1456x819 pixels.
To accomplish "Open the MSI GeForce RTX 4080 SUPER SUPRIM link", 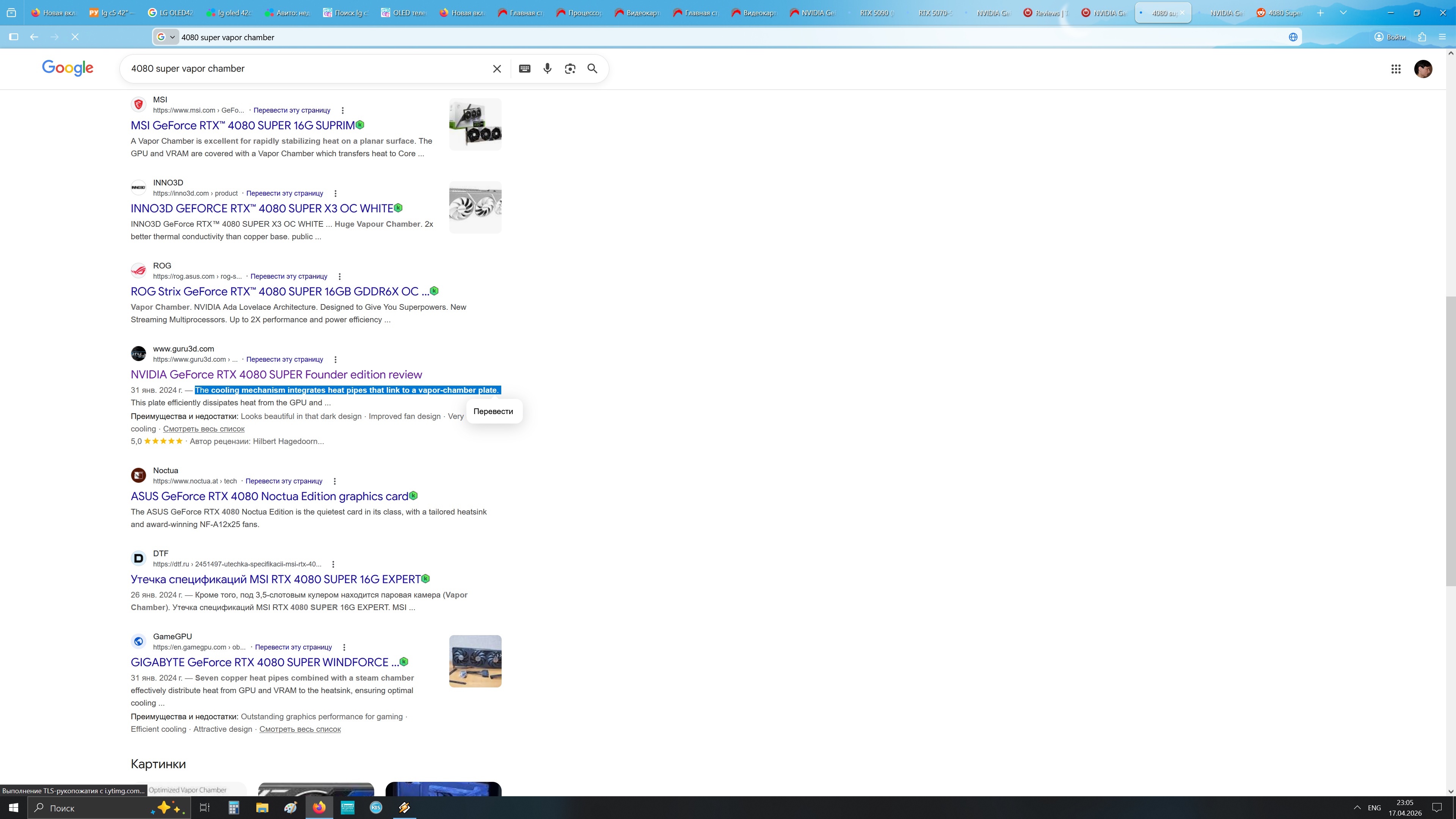I will tap(243, 126).
